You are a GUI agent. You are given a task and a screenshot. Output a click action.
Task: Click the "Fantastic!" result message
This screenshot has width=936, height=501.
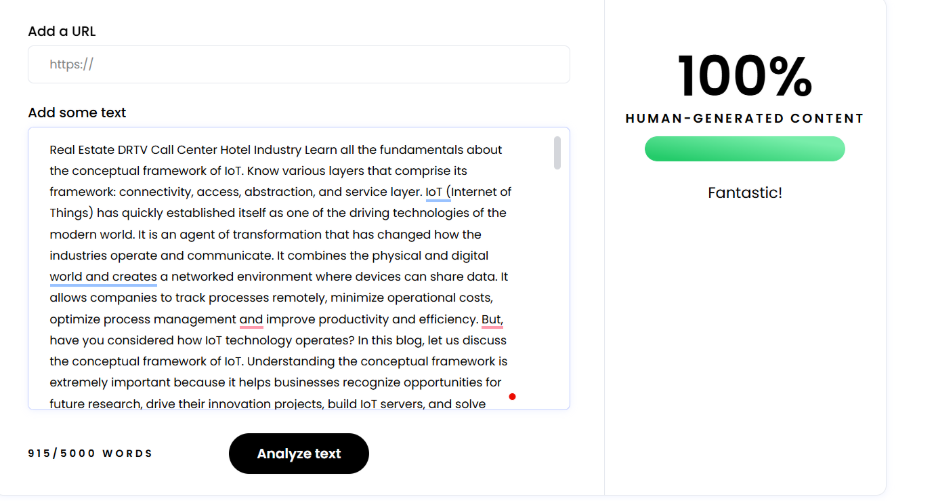tap(744, 193)
